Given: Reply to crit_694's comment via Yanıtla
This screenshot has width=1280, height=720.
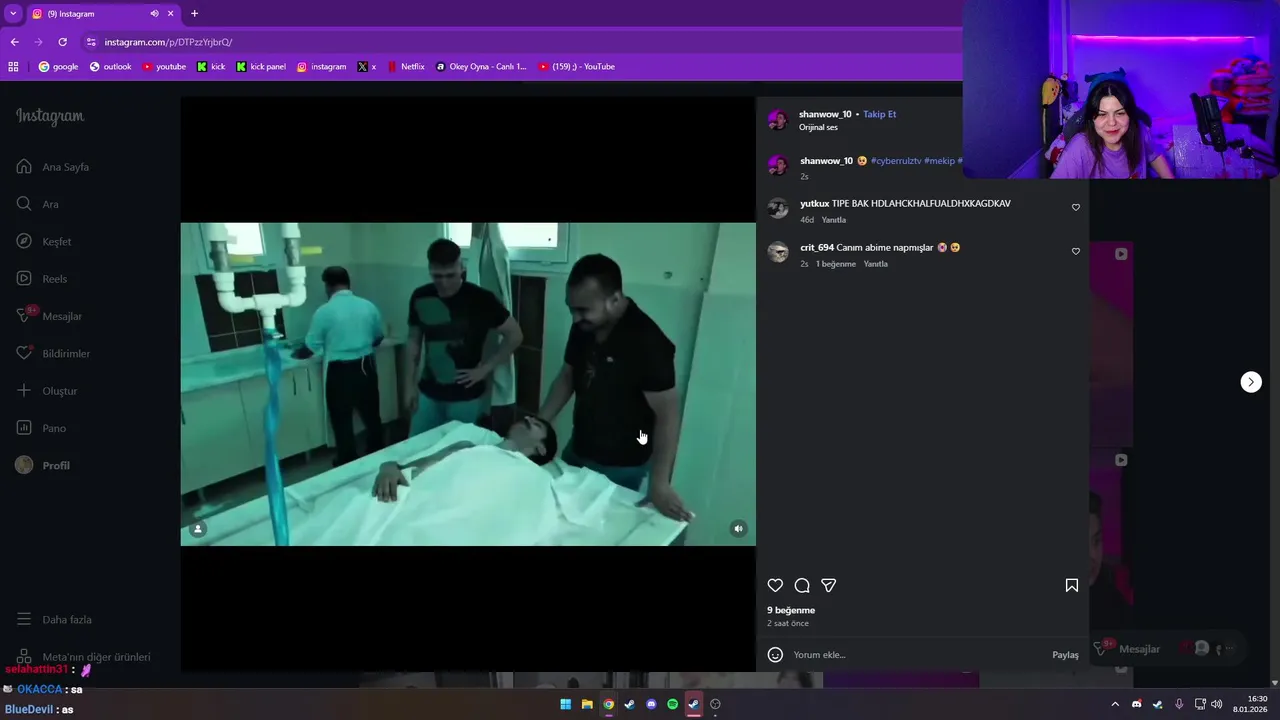Looking at the screenshot, I should coord(876,264).
